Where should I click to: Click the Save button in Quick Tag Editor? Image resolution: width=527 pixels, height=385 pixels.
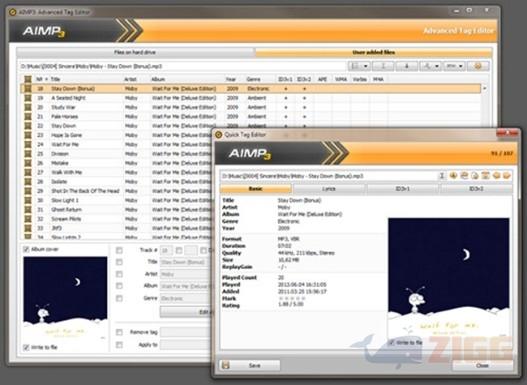click(x=250, y=365)
